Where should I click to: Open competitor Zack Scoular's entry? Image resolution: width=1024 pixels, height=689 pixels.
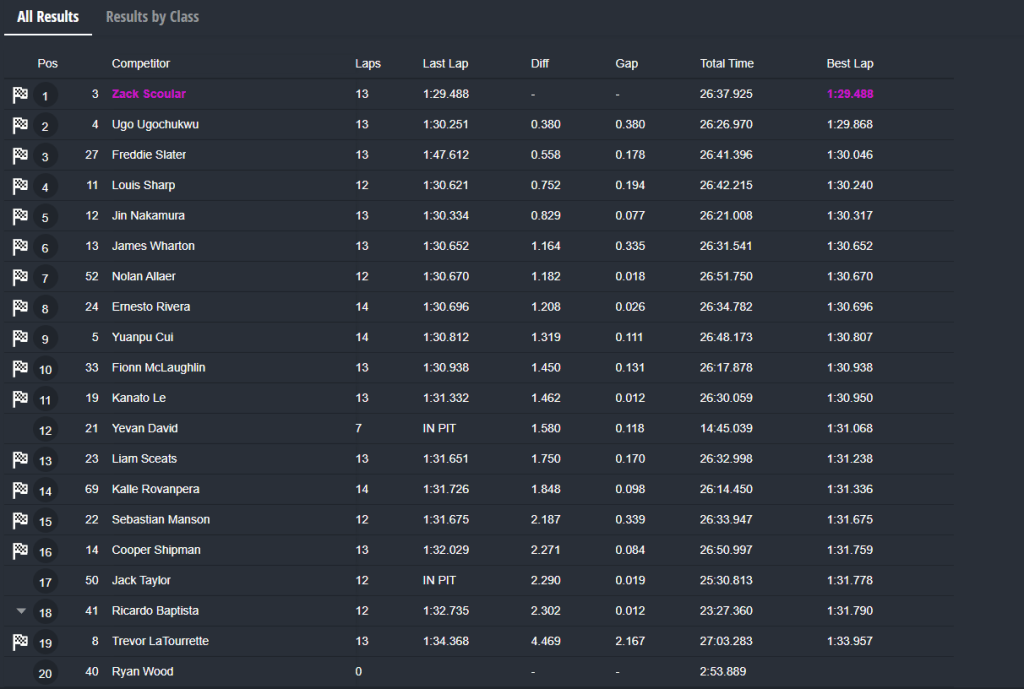pyautogui.click(x=149, y=94)
